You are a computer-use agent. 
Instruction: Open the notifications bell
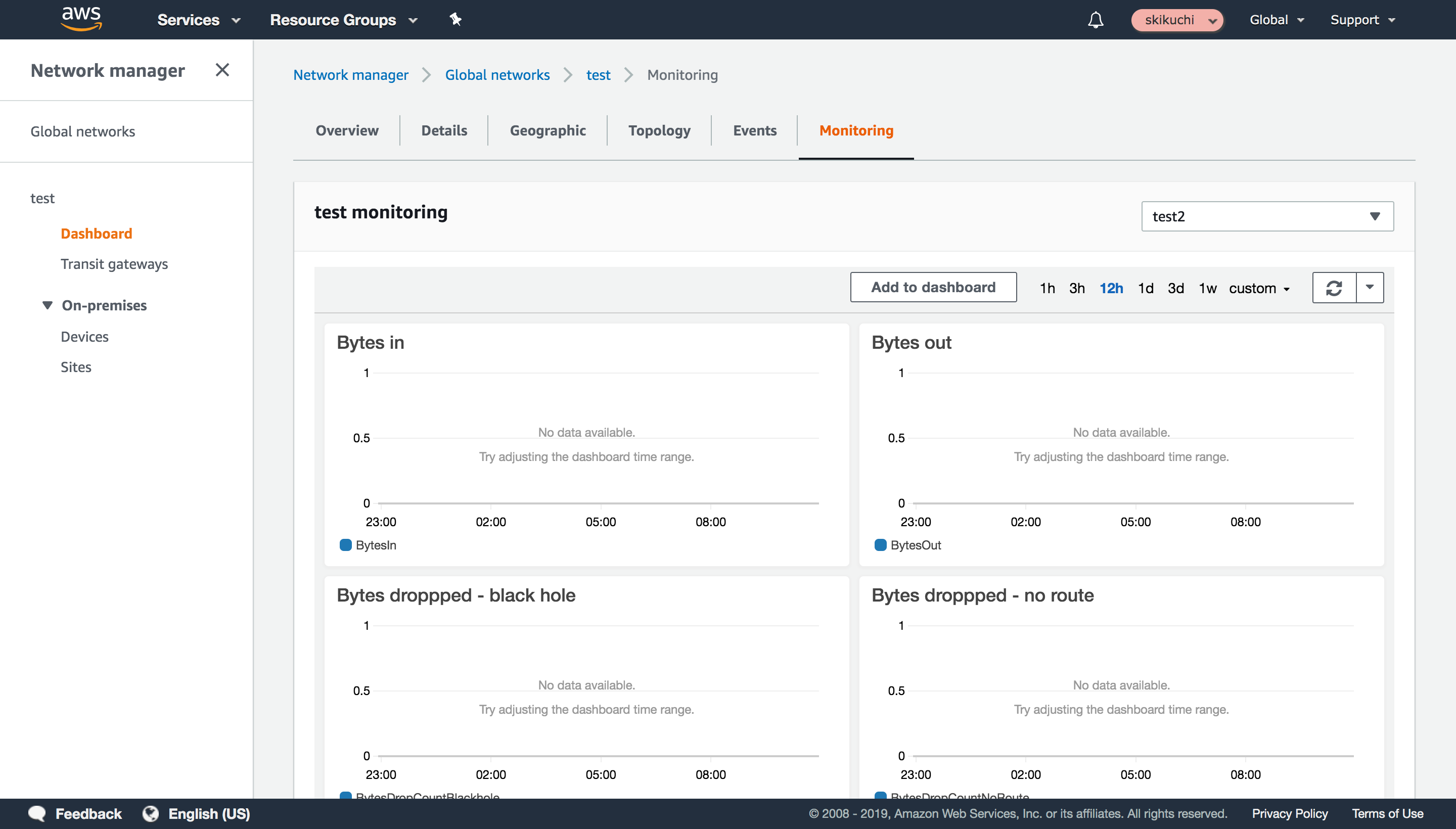(1096, 19)
